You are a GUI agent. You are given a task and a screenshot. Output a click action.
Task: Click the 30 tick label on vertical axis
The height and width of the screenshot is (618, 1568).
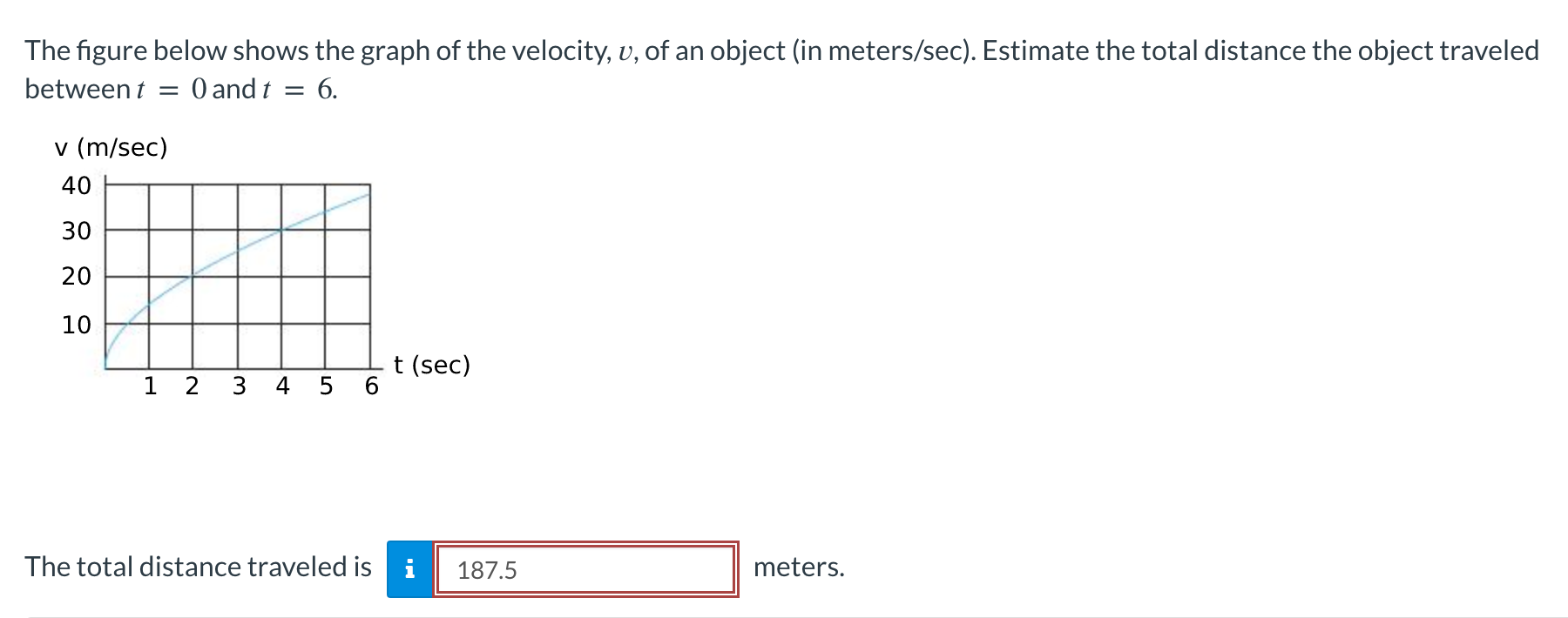76,231
